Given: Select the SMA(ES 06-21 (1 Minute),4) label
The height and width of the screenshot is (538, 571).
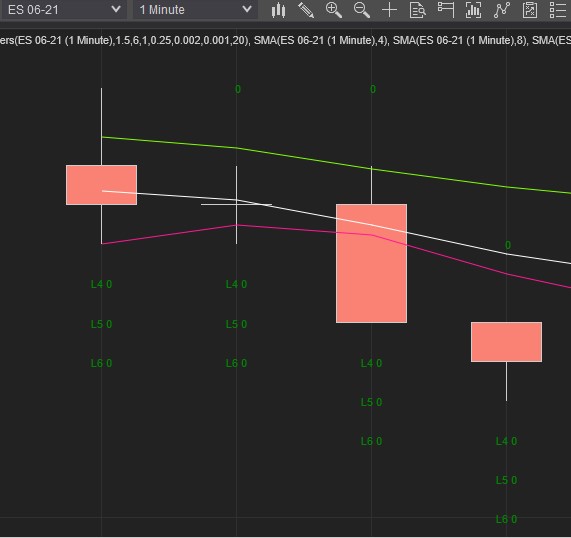Looking at the screenshot, I should coord(321,40).
